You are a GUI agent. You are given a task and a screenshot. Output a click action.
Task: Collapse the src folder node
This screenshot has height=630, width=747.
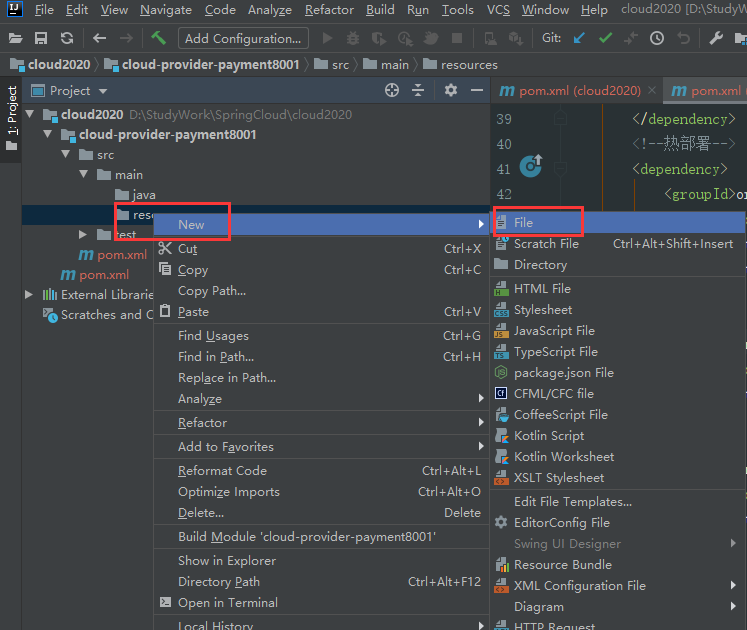pyautogui.click(x=66, y=154)
